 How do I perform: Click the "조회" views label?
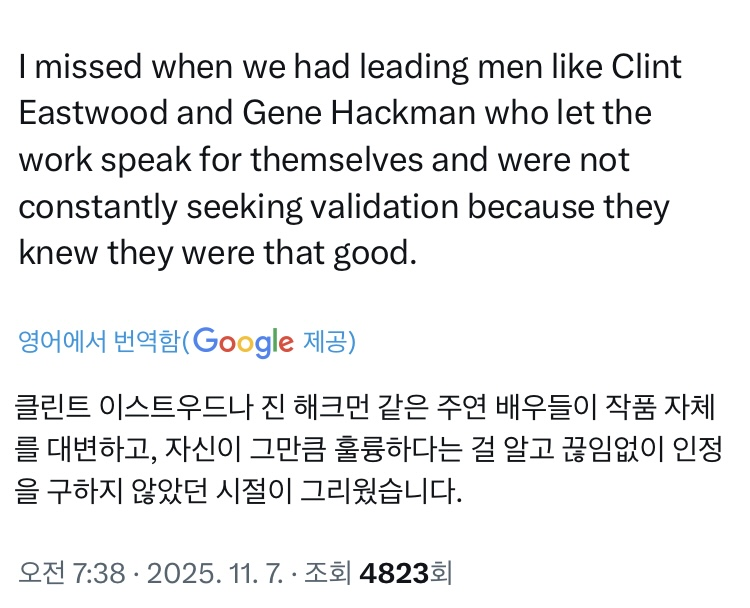[x=328, y=573]
